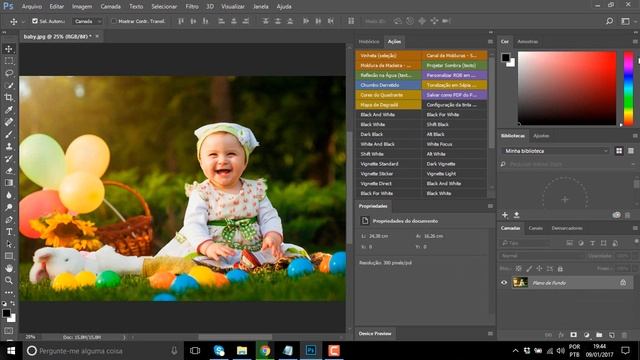
Task: Open the Propriedades panel menu
Action: [x=490, y=206]
